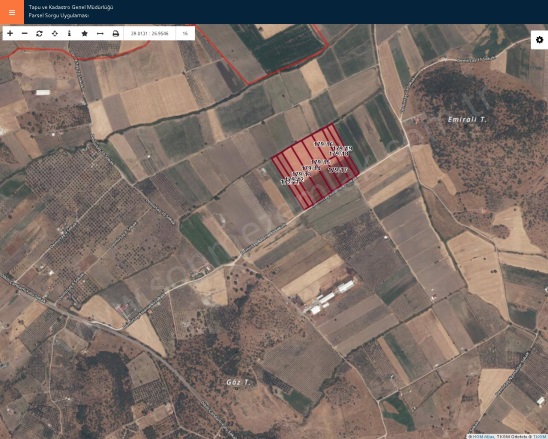Click Tapu ve Kadastro Genel Müdürlüğü header
548x439 pixels.
tap(71, 7)
